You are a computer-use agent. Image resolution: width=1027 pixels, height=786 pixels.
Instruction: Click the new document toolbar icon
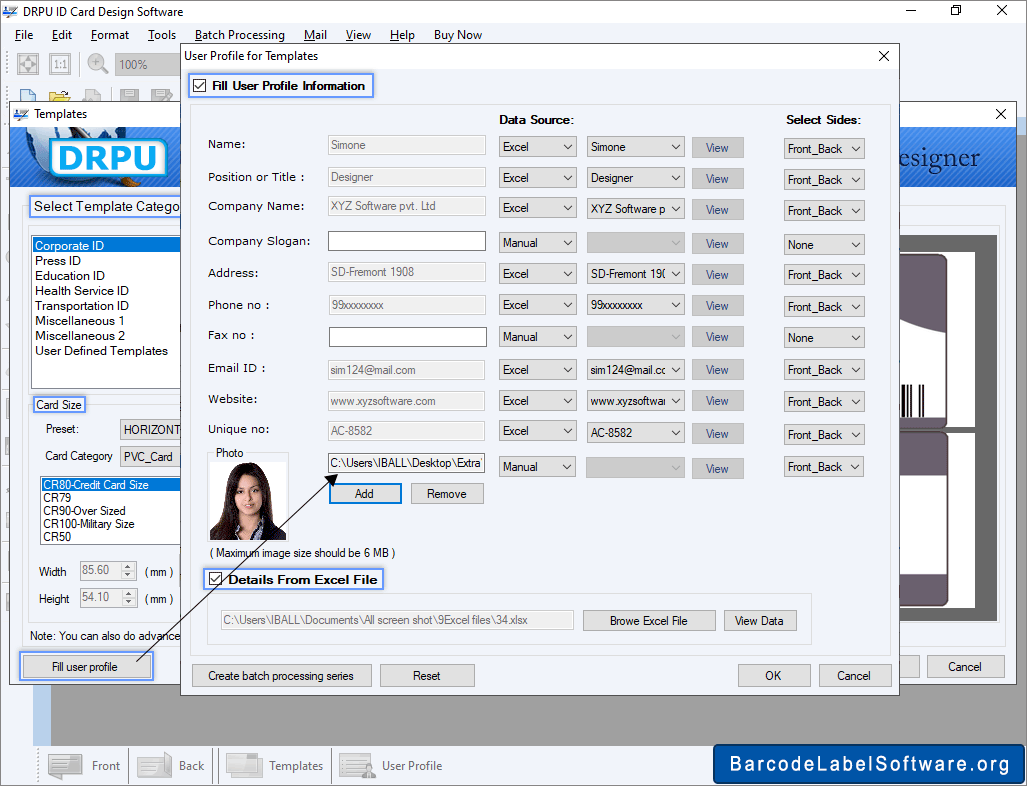pyautogui.click(x=28, y=96)
